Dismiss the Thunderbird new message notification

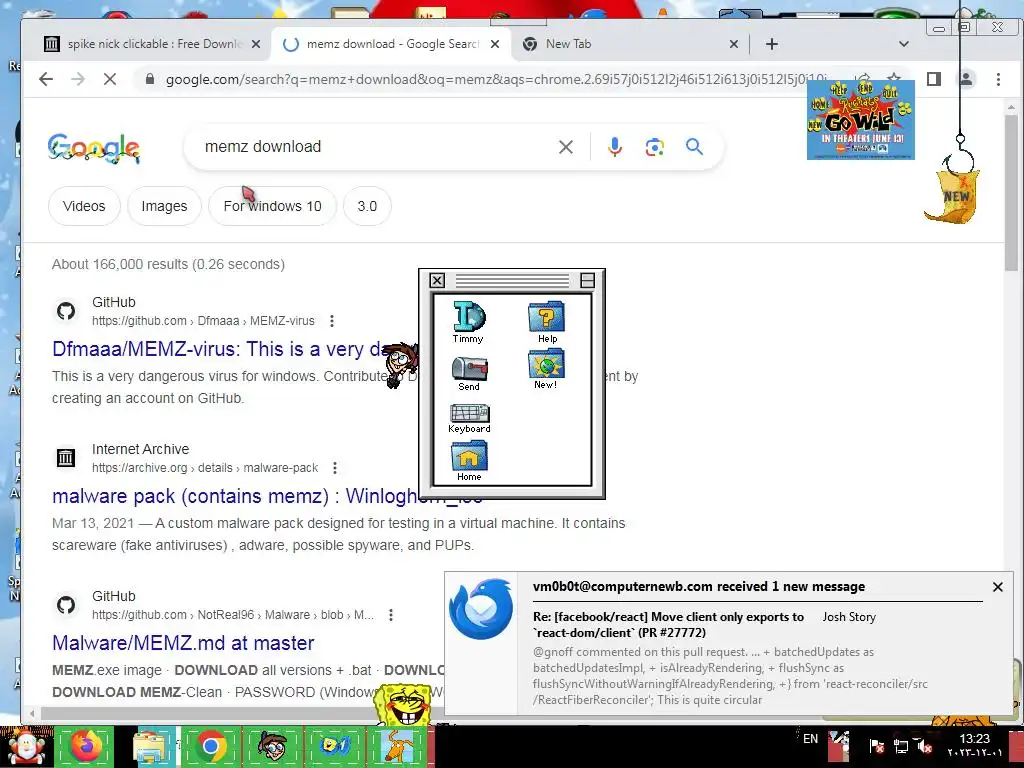[998, 587]
